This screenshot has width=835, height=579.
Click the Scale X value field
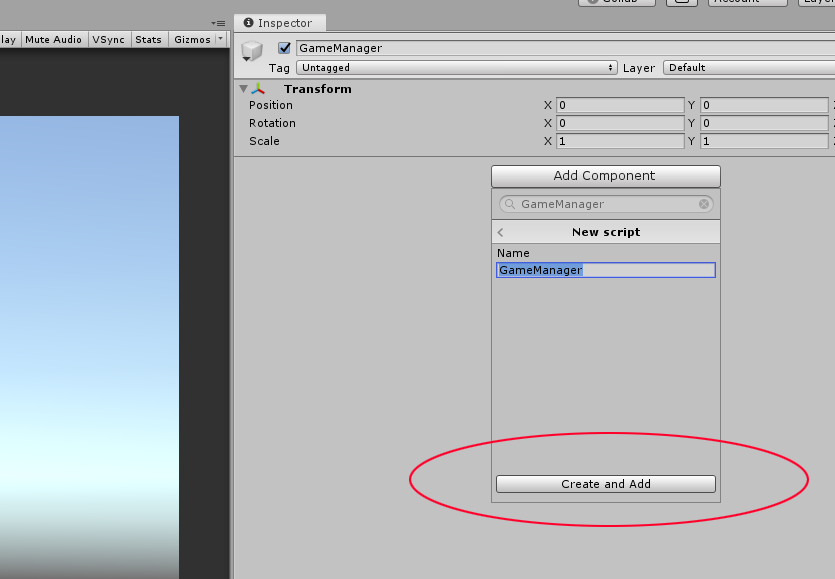tap(620, 141)
